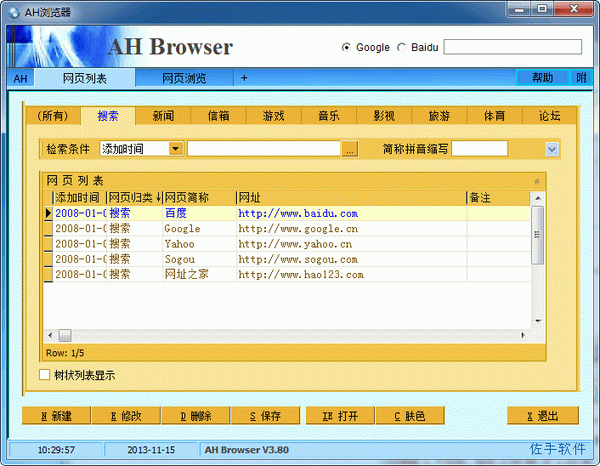Click the 附 button
The image size is (600, 466).
point(581,78)
